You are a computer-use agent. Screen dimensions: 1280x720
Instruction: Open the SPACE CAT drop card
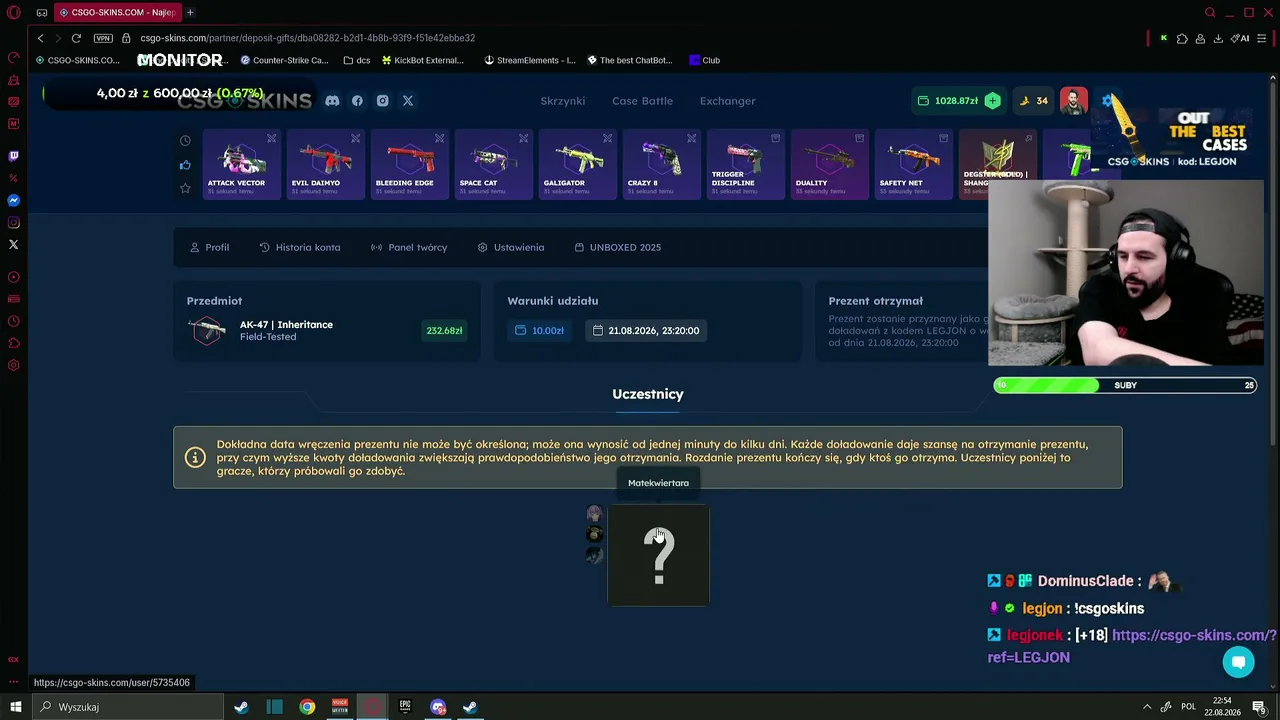coord(494,164)
